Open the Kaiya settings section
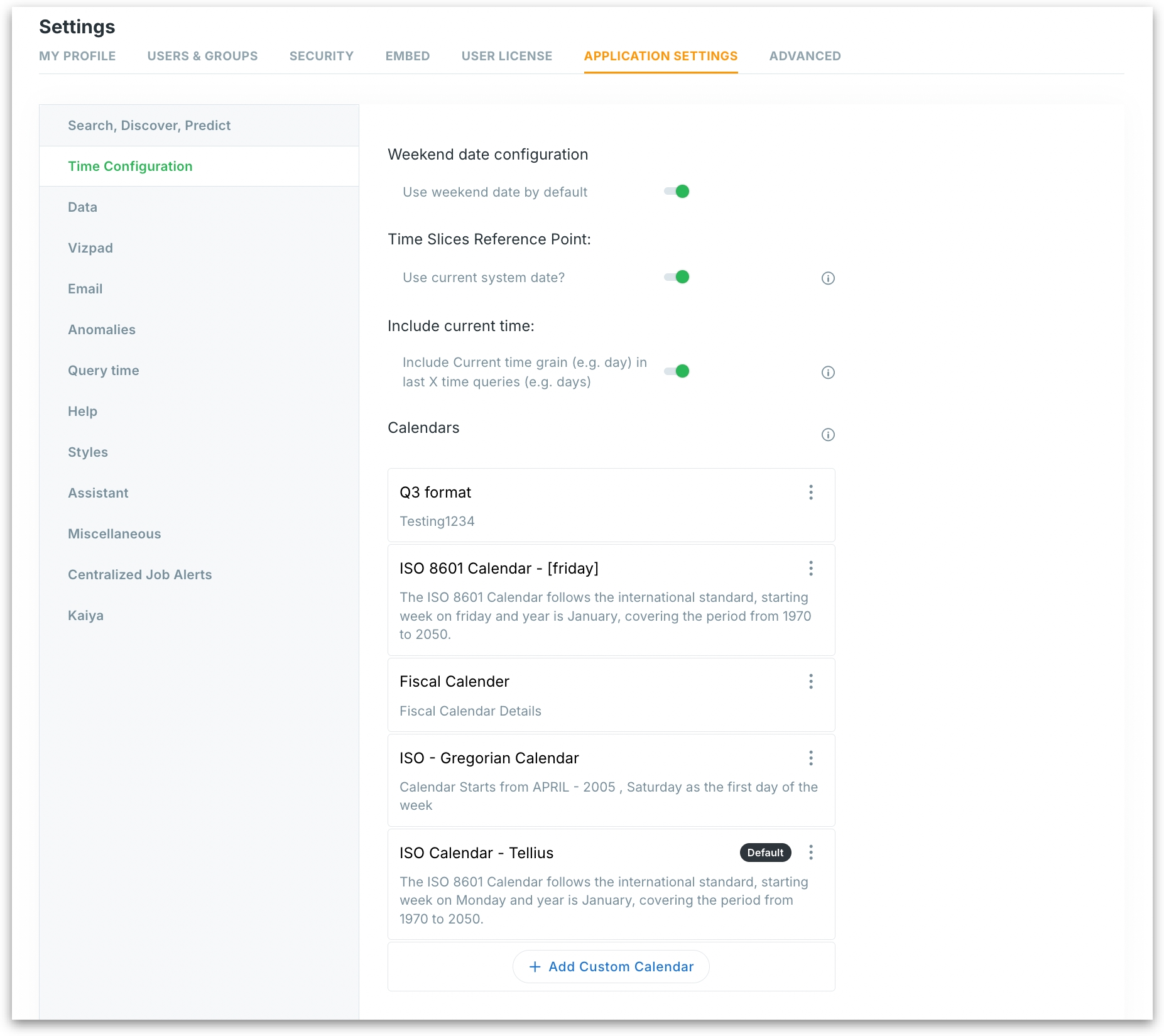The image size is (1164, 1036). coord(85,616)
